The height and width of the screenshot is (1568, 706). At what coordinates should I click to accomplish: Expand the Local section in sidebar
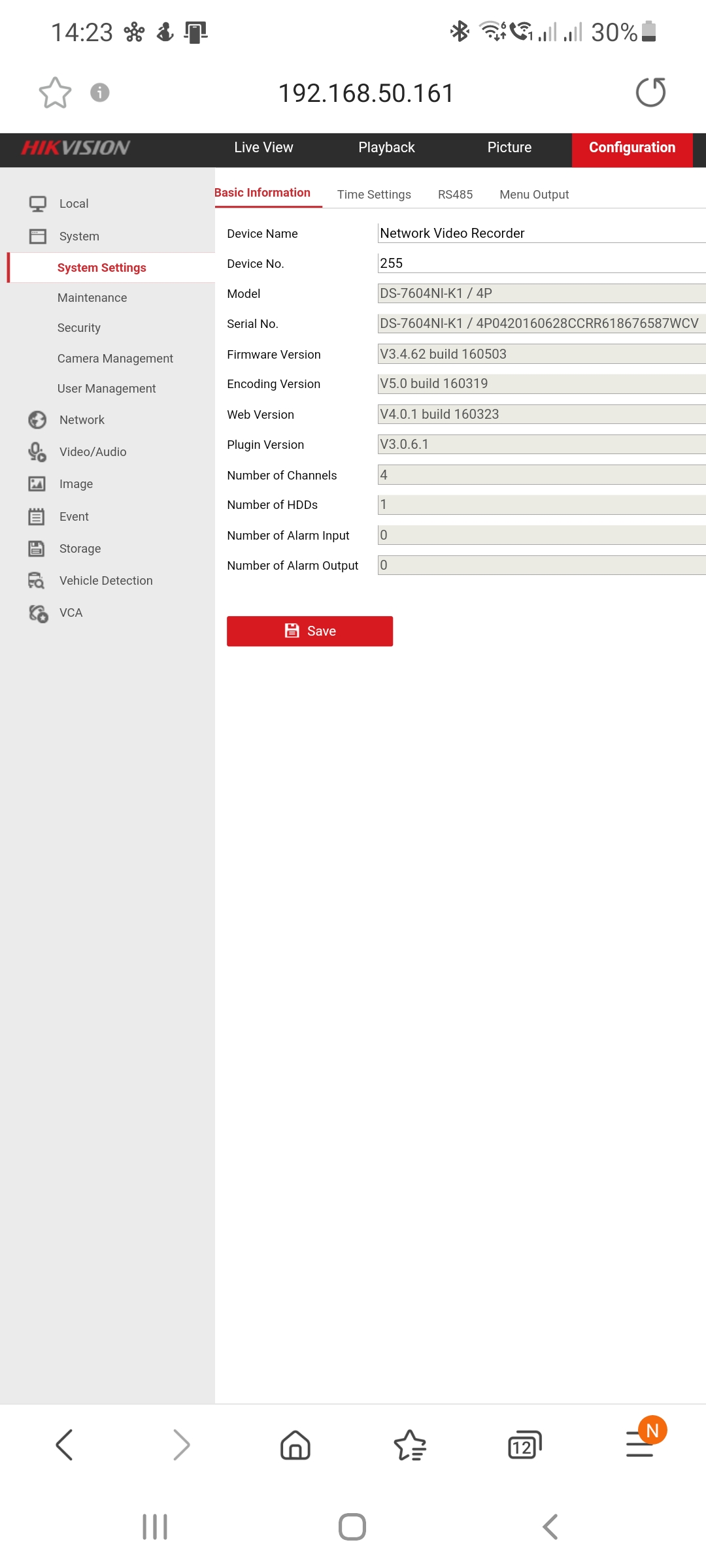pyautogui.click(x=74, y=204)
